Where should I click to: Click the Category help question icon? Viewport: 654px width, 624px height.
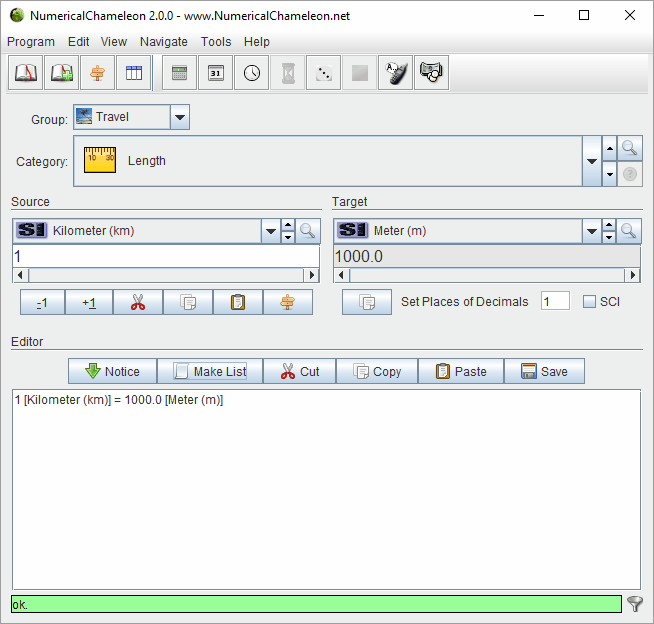pos(629,174)
